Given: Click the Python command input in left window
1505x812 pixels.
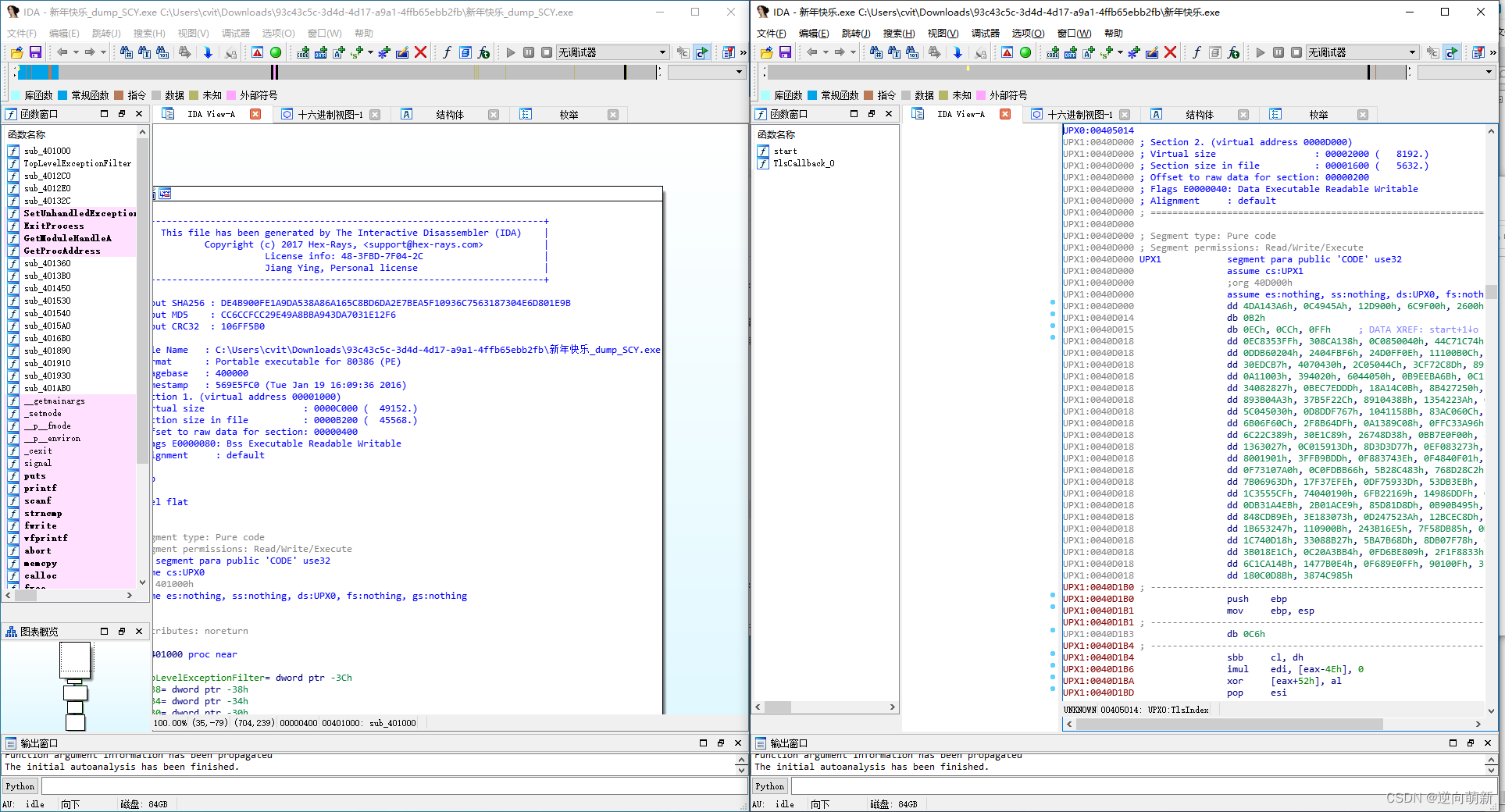Looking at the screenshot, I should 394,786.
